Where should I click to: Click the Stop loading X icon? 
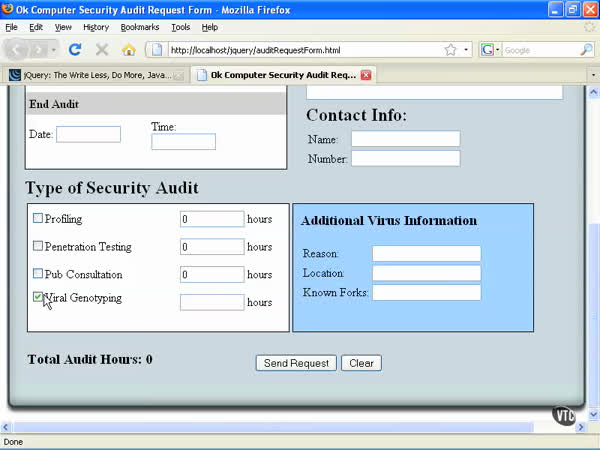tap(101, 49)
